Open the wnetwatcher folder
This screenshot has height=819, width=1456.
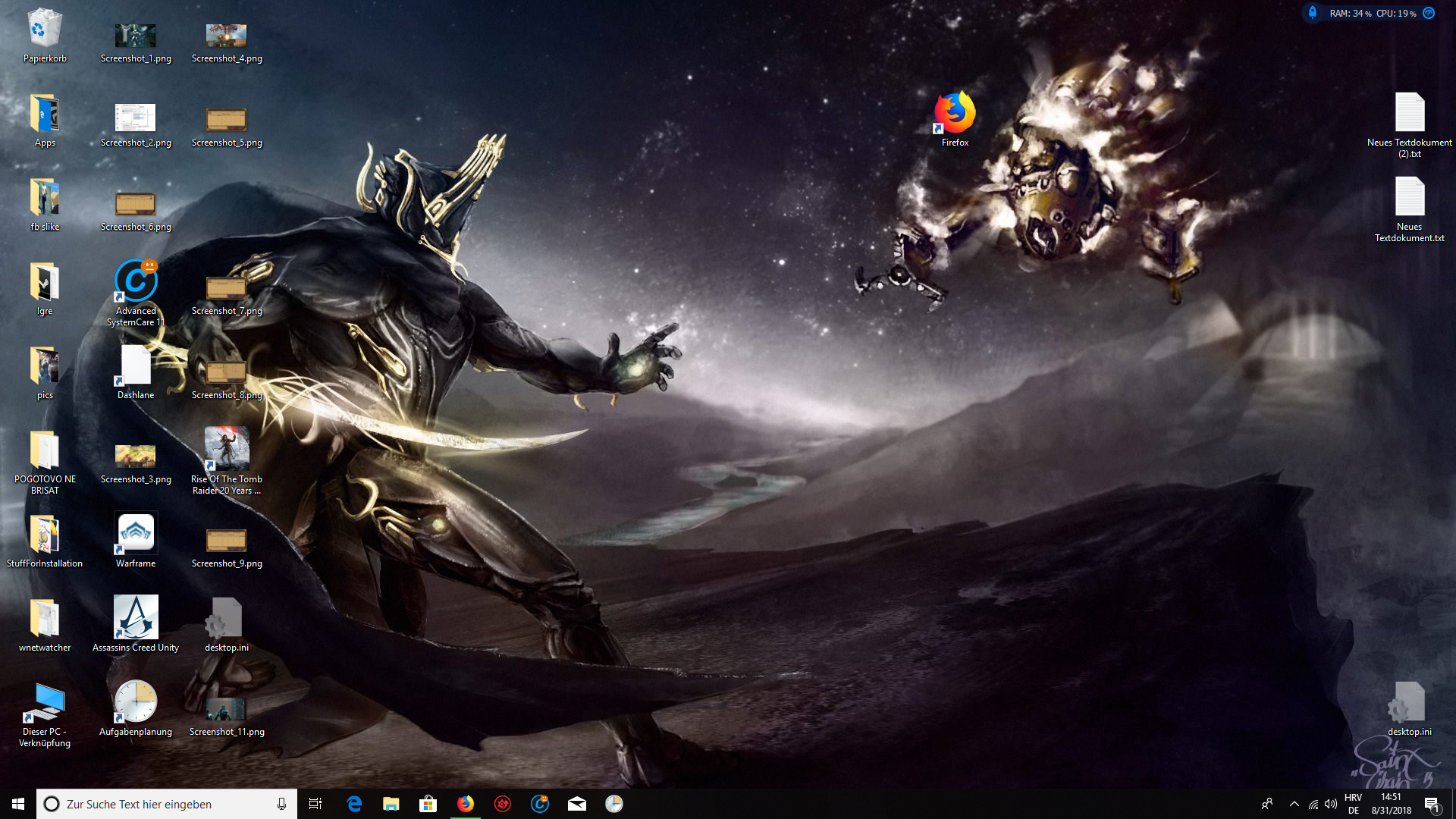pos(45,625)
